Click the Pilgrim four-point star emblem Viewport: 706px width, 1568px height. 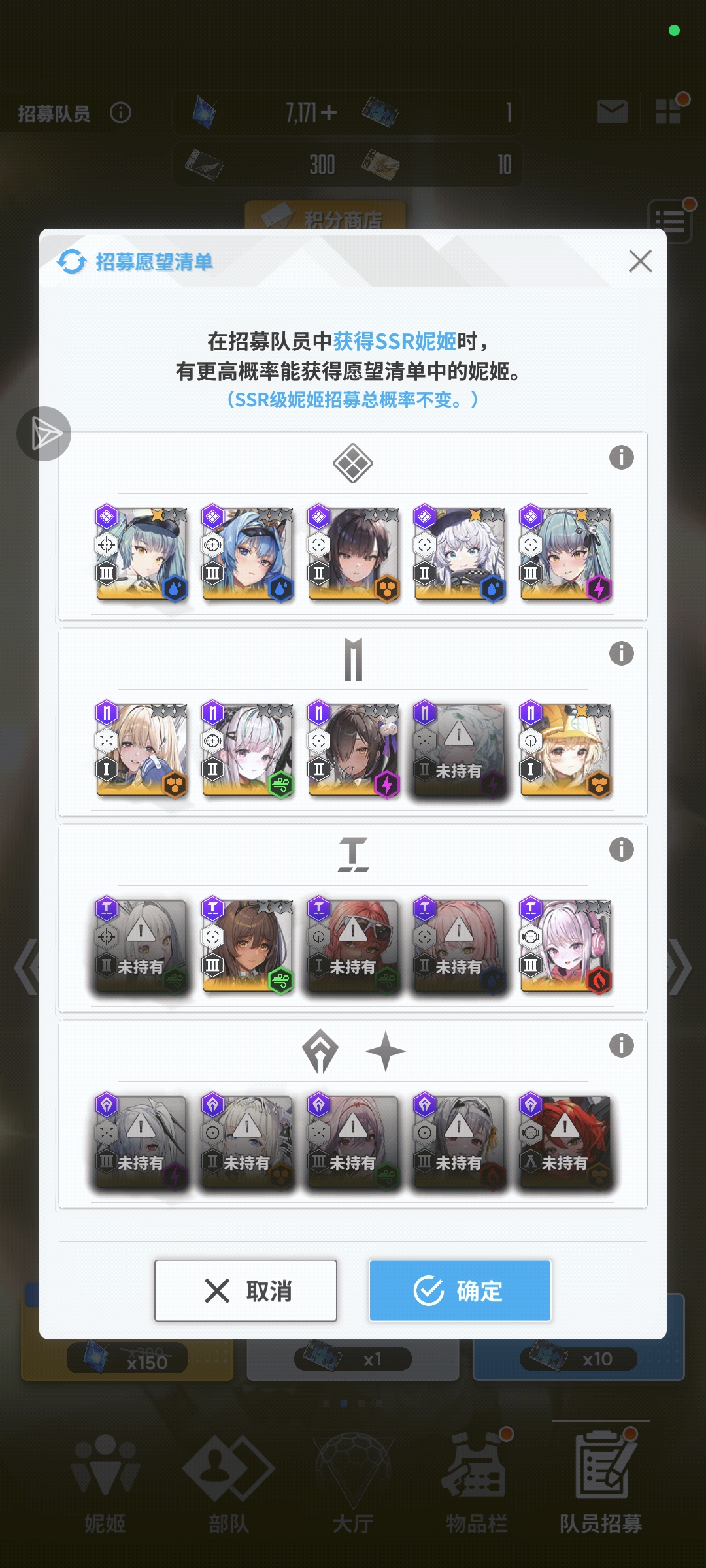[x=386, y=1051]
